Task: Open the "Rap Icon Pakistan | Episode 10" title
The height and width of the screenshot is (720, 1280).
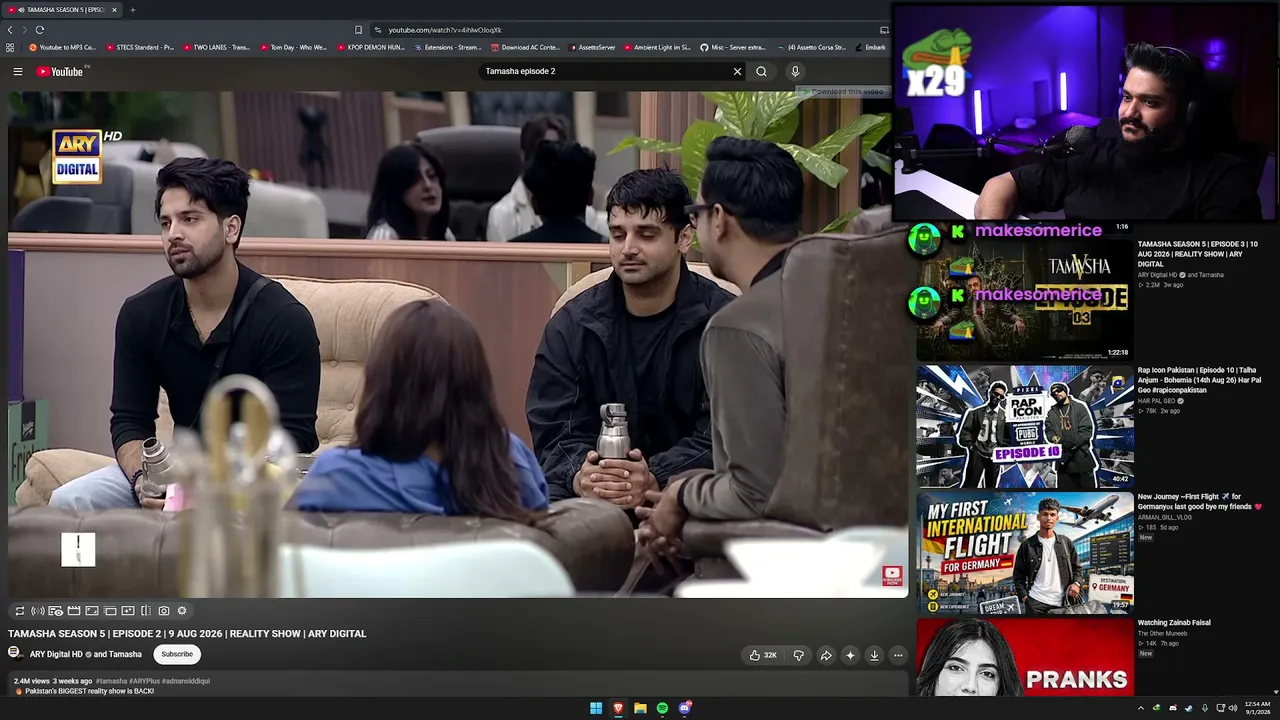Action: point(1199,380)
